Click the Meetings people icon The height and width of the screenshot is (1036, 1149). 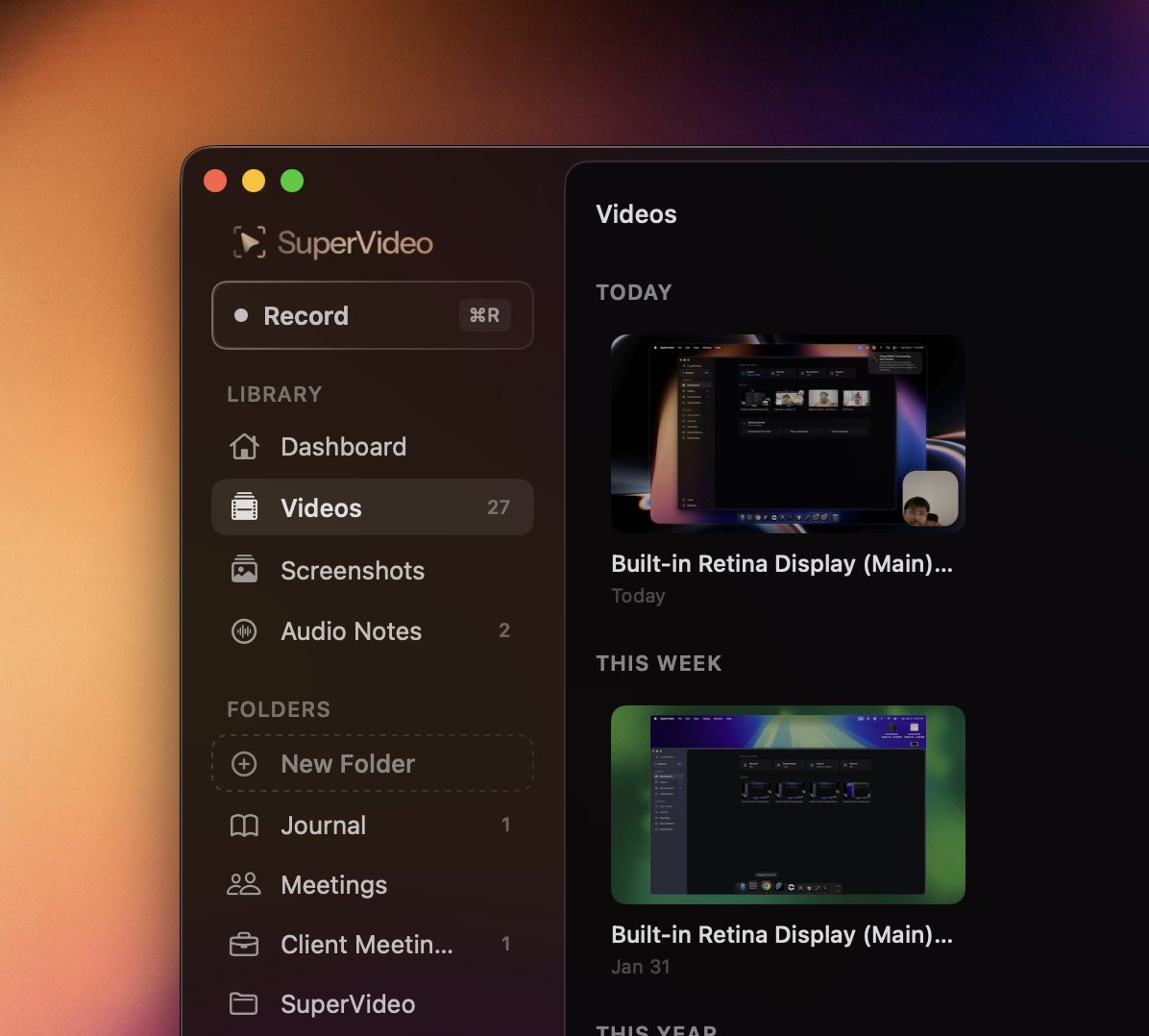coord(243,885)
